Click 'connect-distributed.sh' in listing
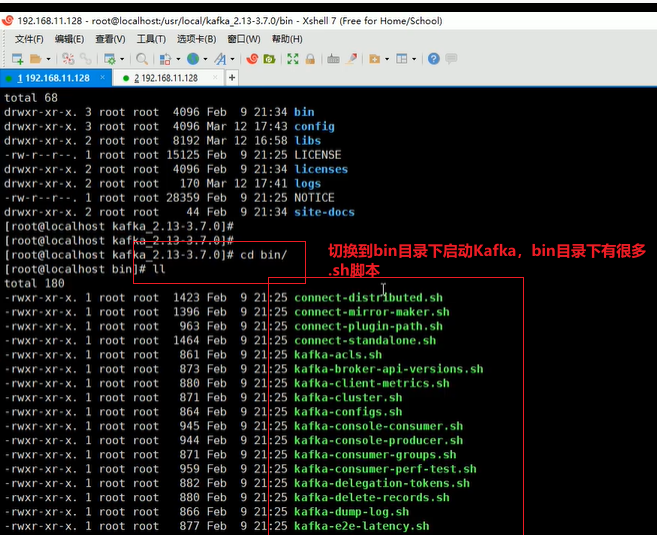657x535 pixels. pyautogui.click(x=368, y=298)
